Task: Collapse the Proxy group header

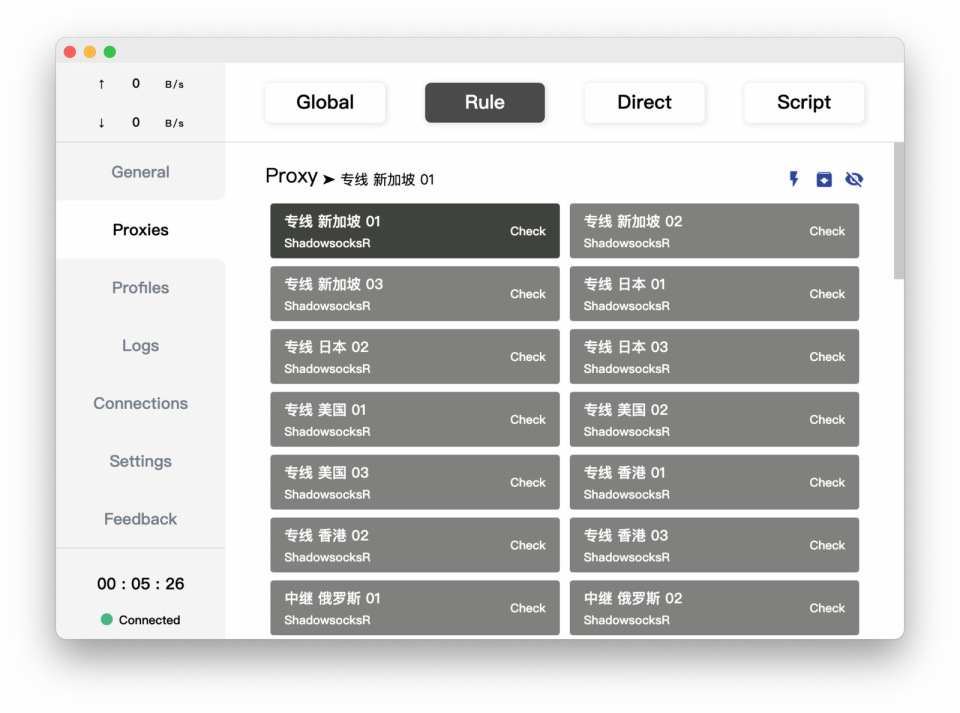Action: 291,177
